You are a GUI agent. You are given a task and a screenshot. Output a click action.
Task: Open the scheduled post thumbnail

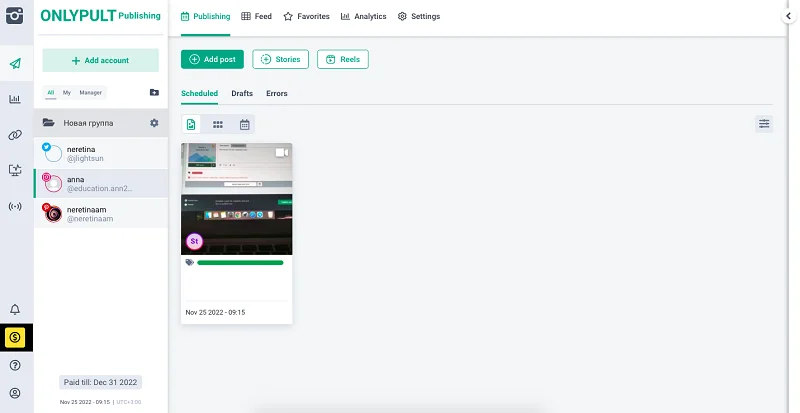pyautogui.click(x=236, y=199)
